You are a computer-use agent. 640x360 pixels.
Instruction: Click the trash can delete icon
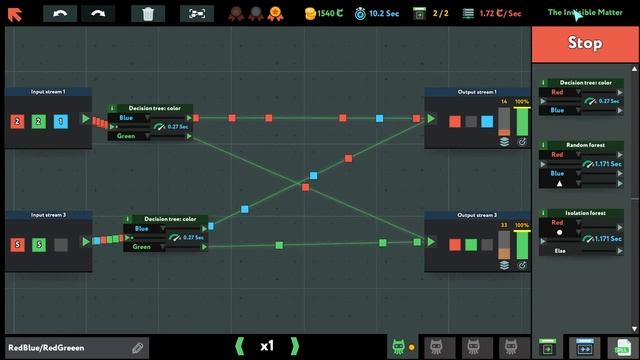148,13
